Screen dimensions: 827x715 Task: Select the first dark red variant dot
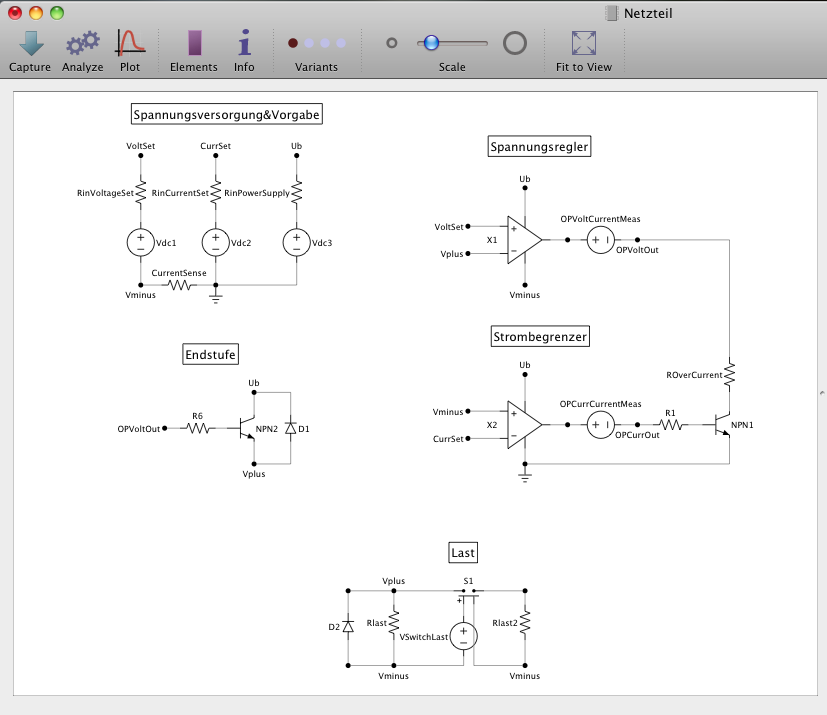293,43
